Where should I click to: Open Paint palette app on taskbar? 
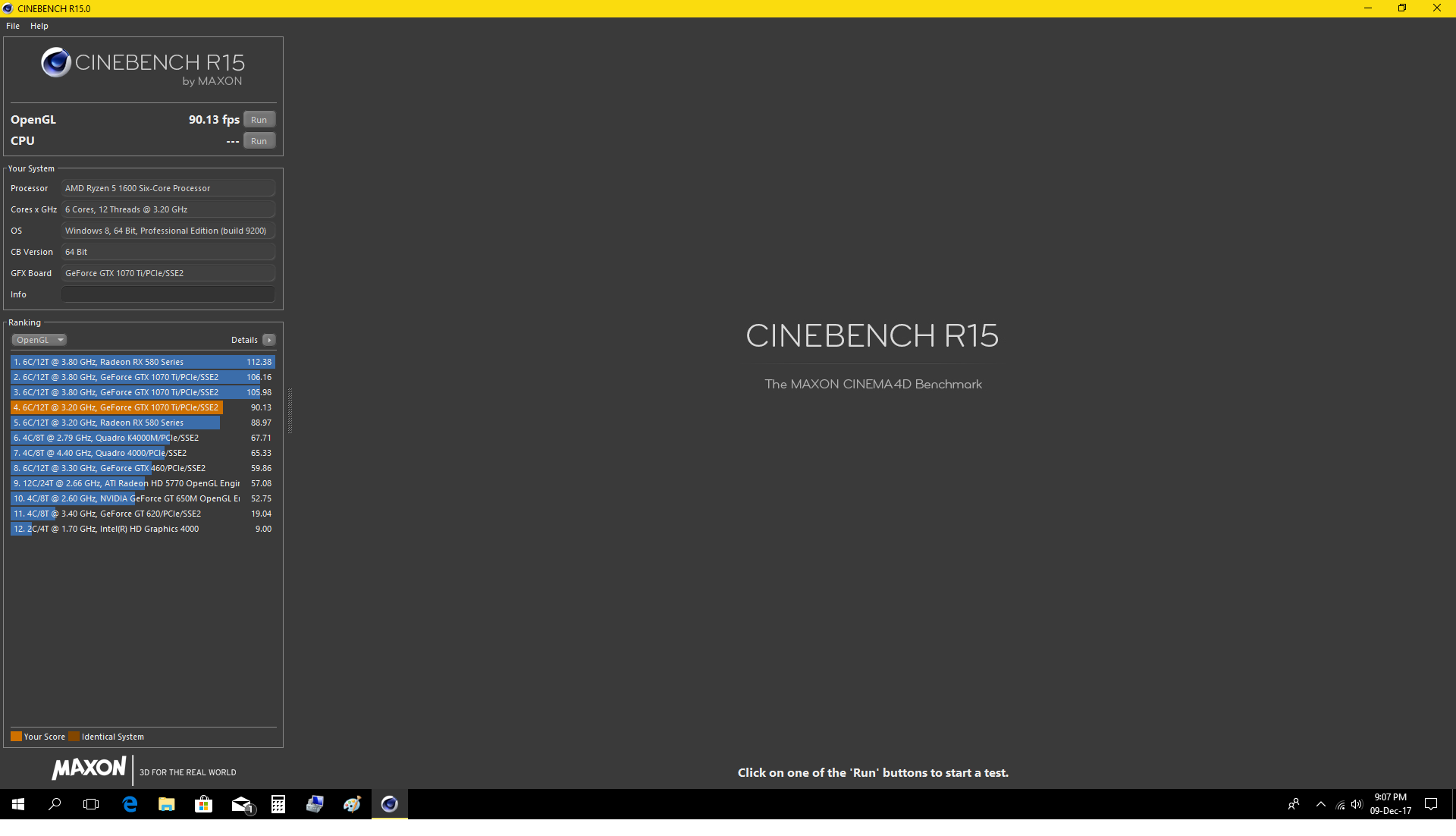coord(352,804)
